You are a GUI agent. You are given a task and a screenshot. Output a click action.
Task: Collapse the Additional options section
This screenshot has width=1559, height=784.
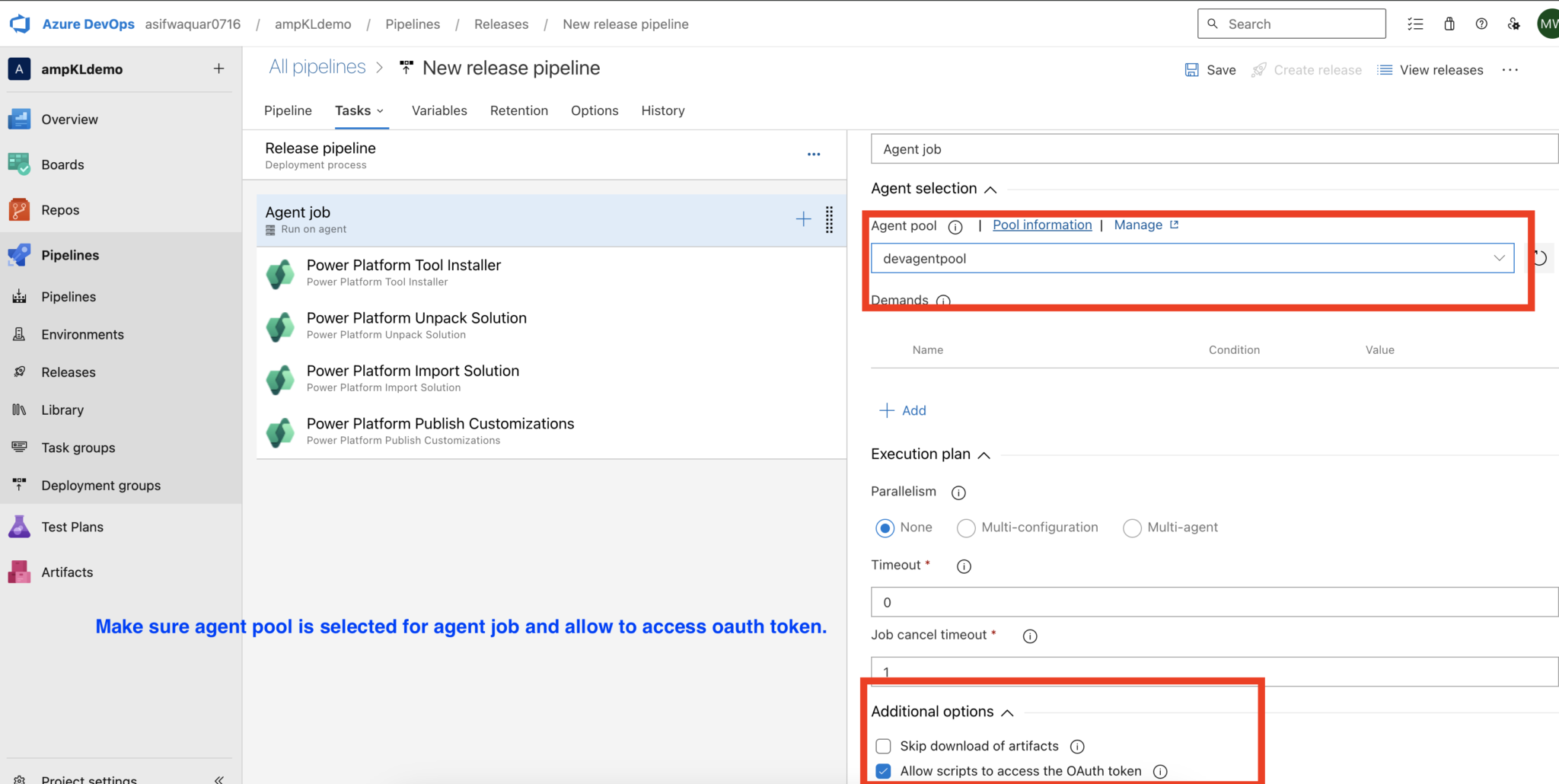[x=1007, y=712]
